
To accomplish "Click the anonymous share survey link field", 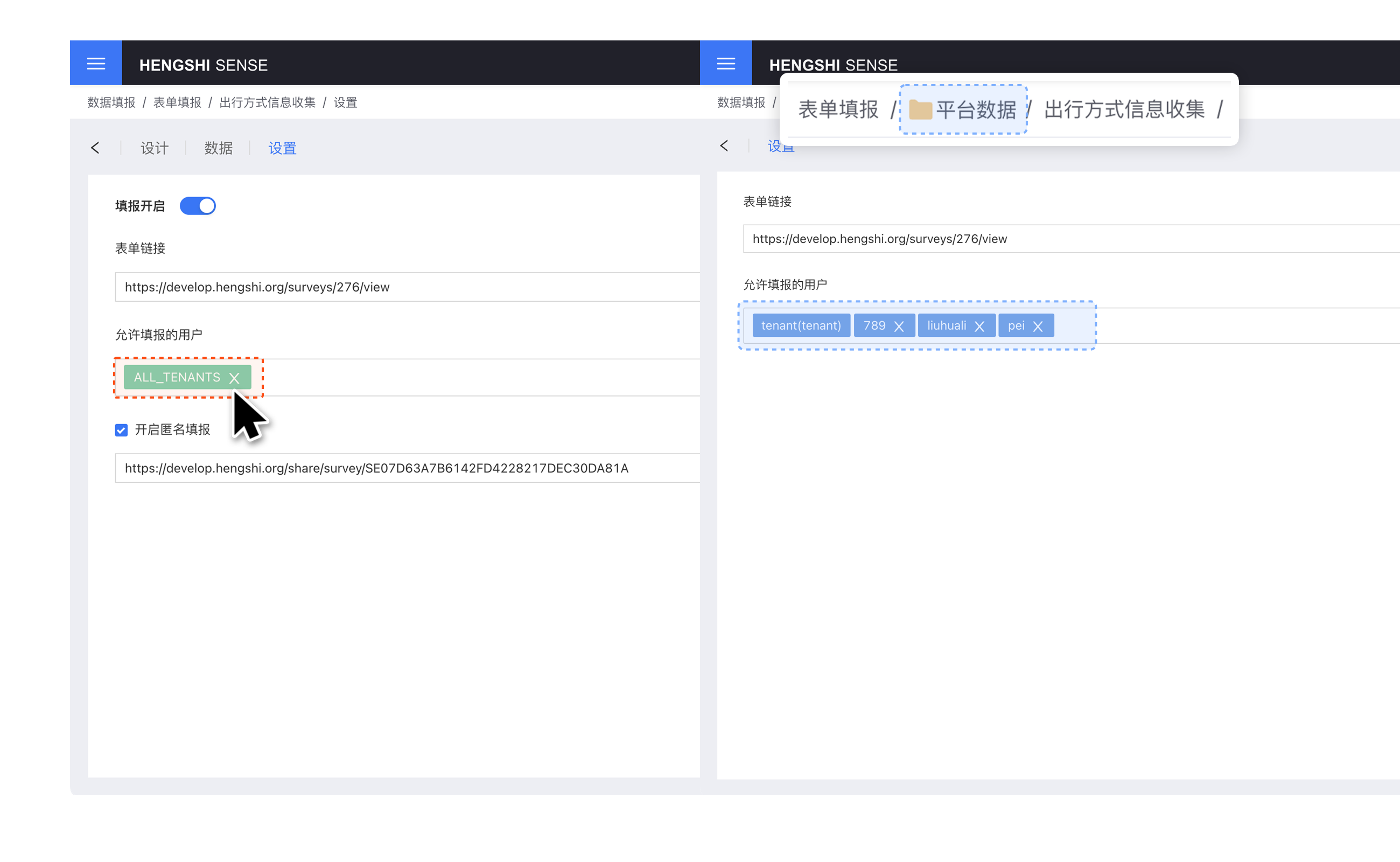I will 408,468.
